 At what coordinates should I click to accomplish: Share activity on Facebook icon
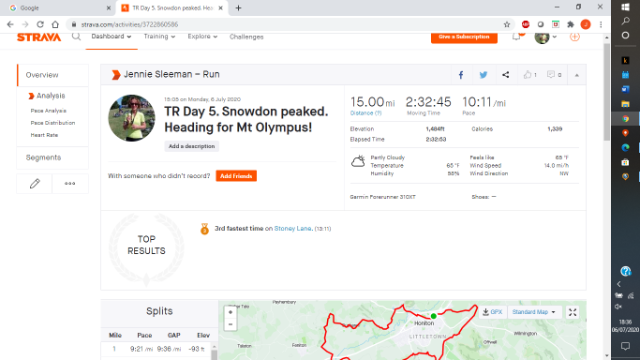[461, 75]
